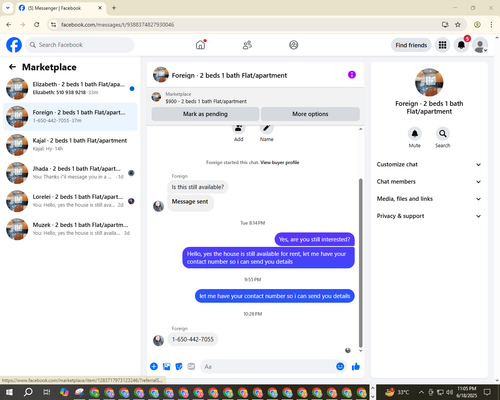Image resolution: width=500 pixels, height=400 pixels.
Task: Open Lorelei's conversation in Marketplace list
Action: tap(70, 201)
